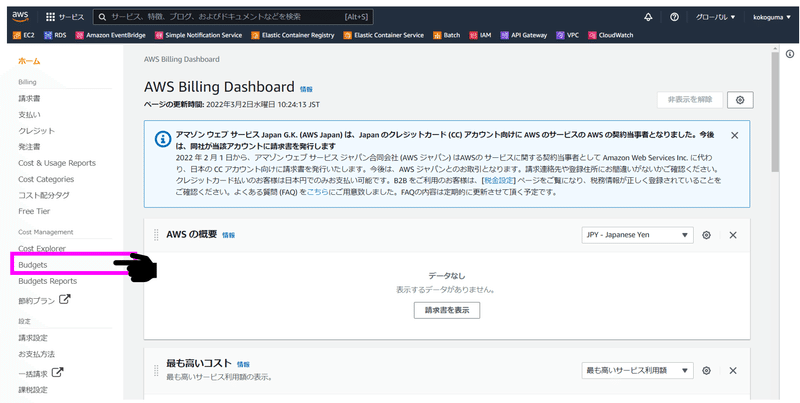Image resolution: width=800 pixels, height=403 pixels.
Task: Open 請求書 in the Billing sidebar
Action: pyautogui.click(x=29, y=98)
